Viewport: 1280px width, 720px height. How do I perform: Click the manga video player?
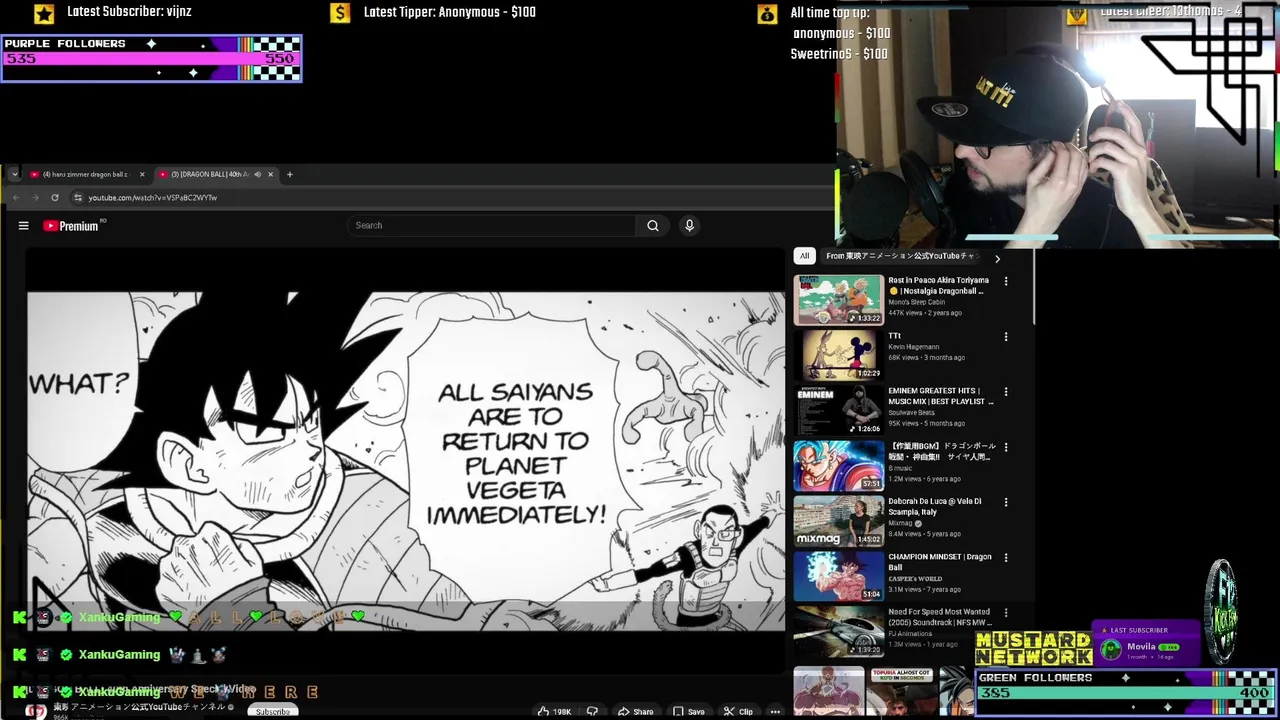coord(406,461)
